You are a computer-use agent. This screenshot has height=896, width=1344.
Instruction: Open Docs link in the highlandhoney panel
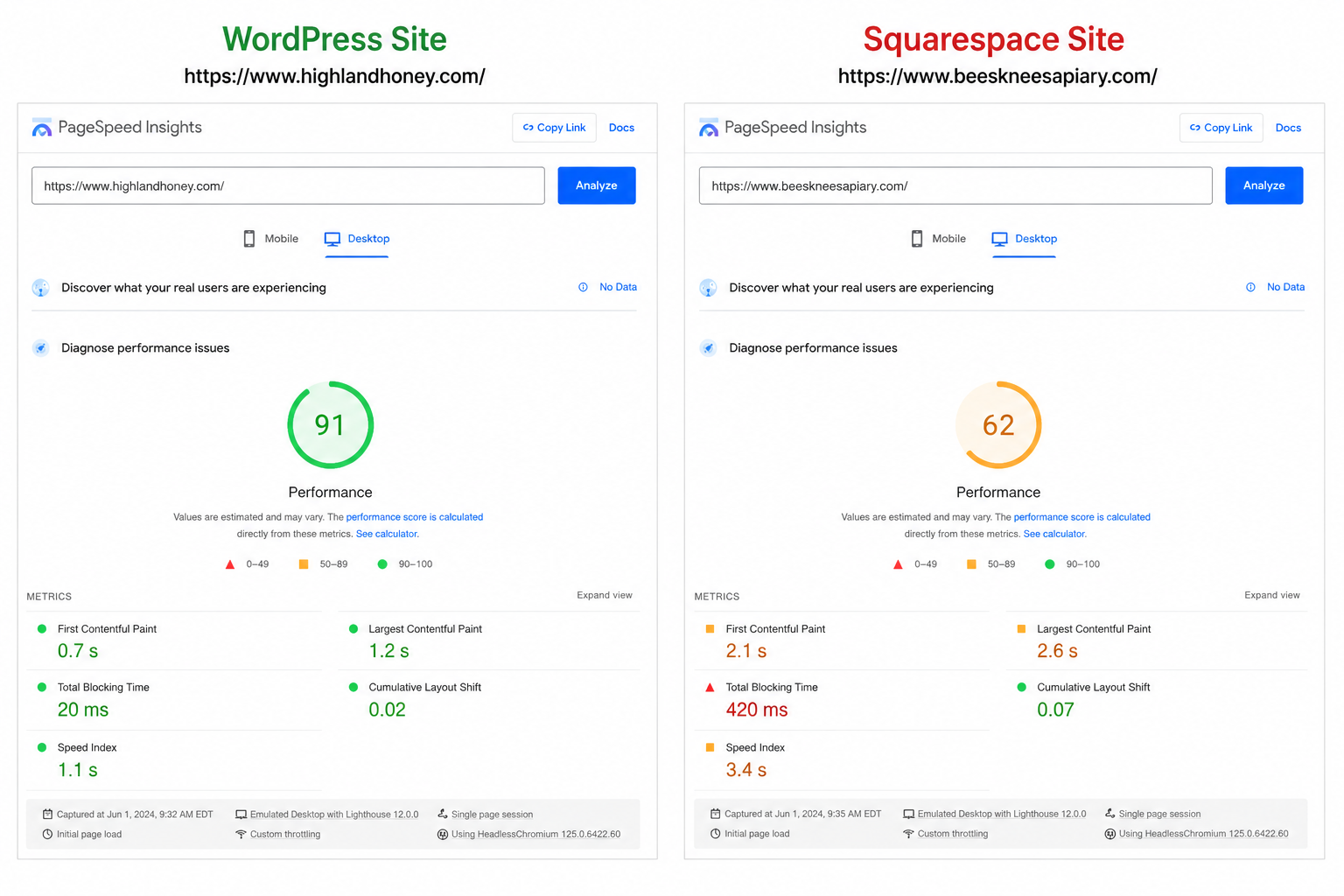coord(621,128)
